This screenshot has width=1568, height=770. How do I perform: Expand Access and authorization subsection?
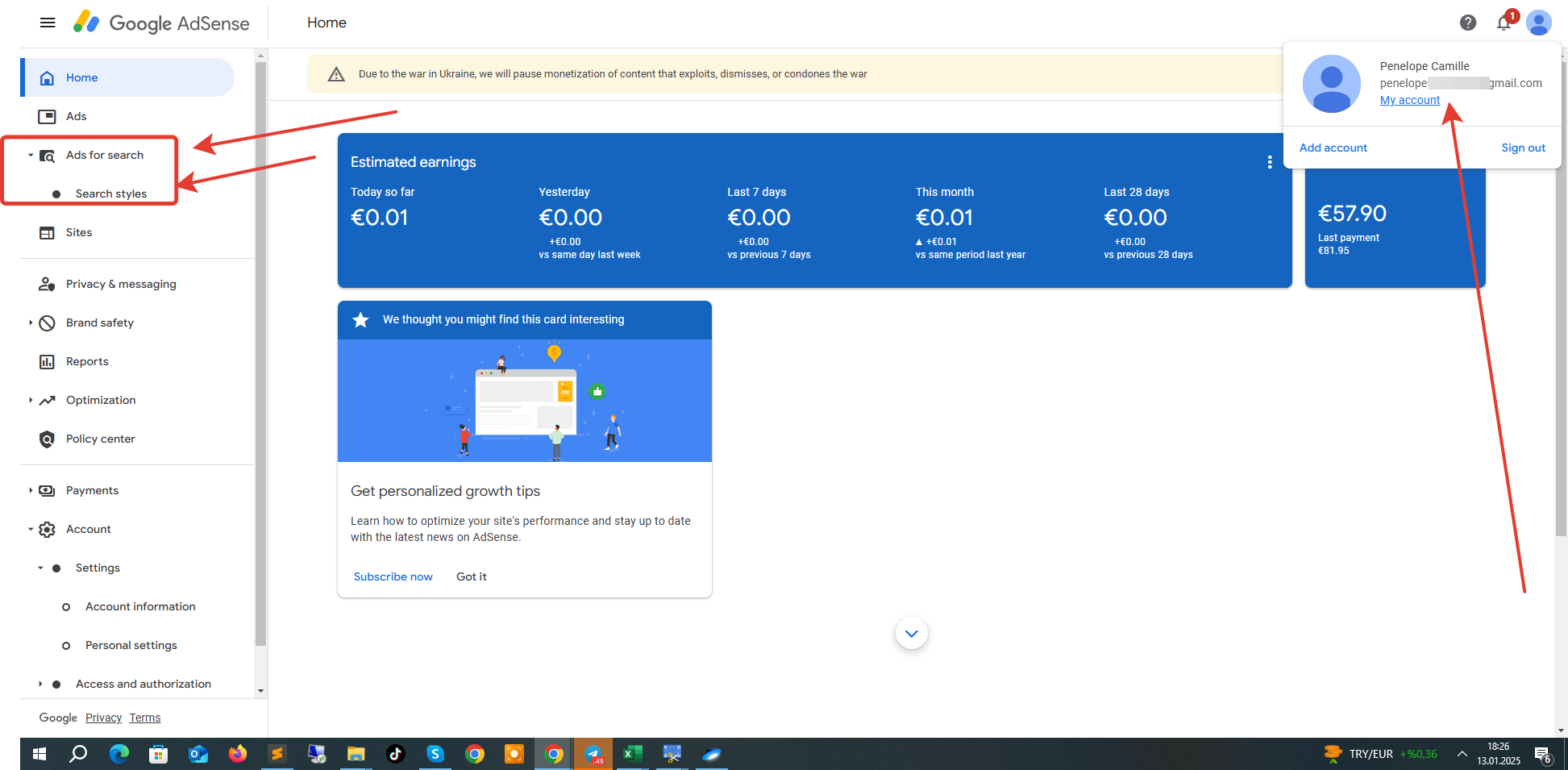click(x=40, y=684)
